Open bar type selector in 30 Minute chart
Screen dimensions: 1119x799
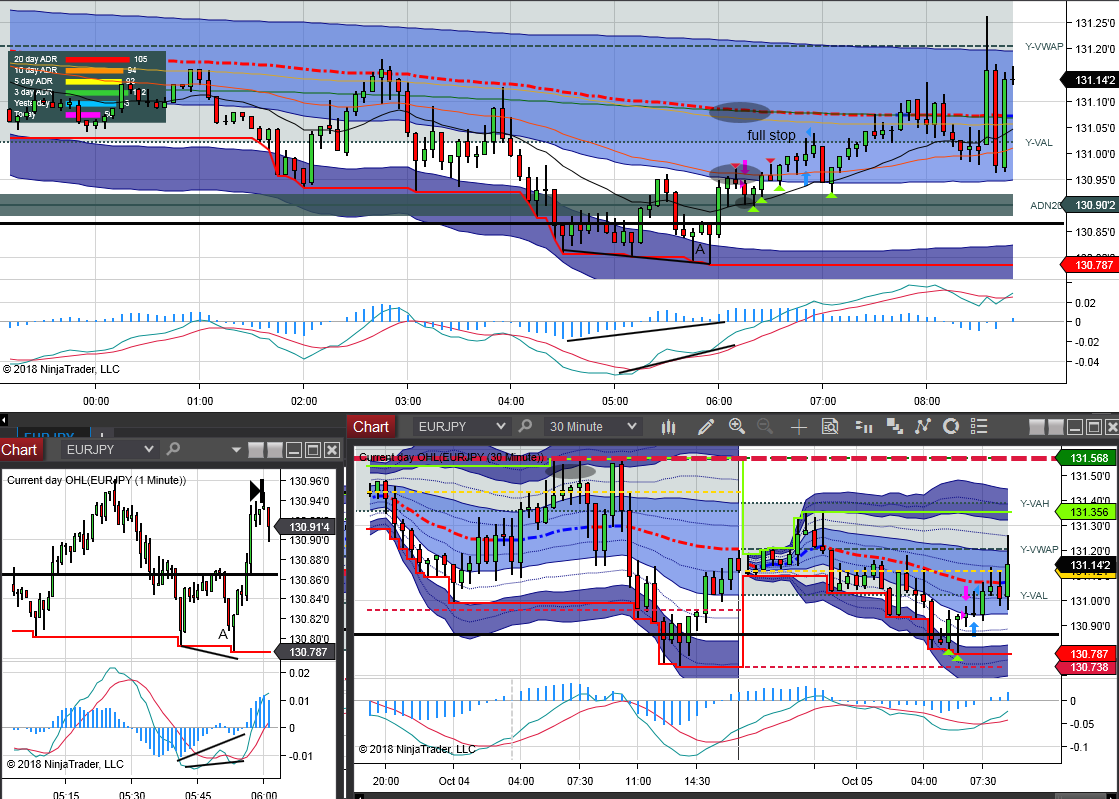click(668, 427)
